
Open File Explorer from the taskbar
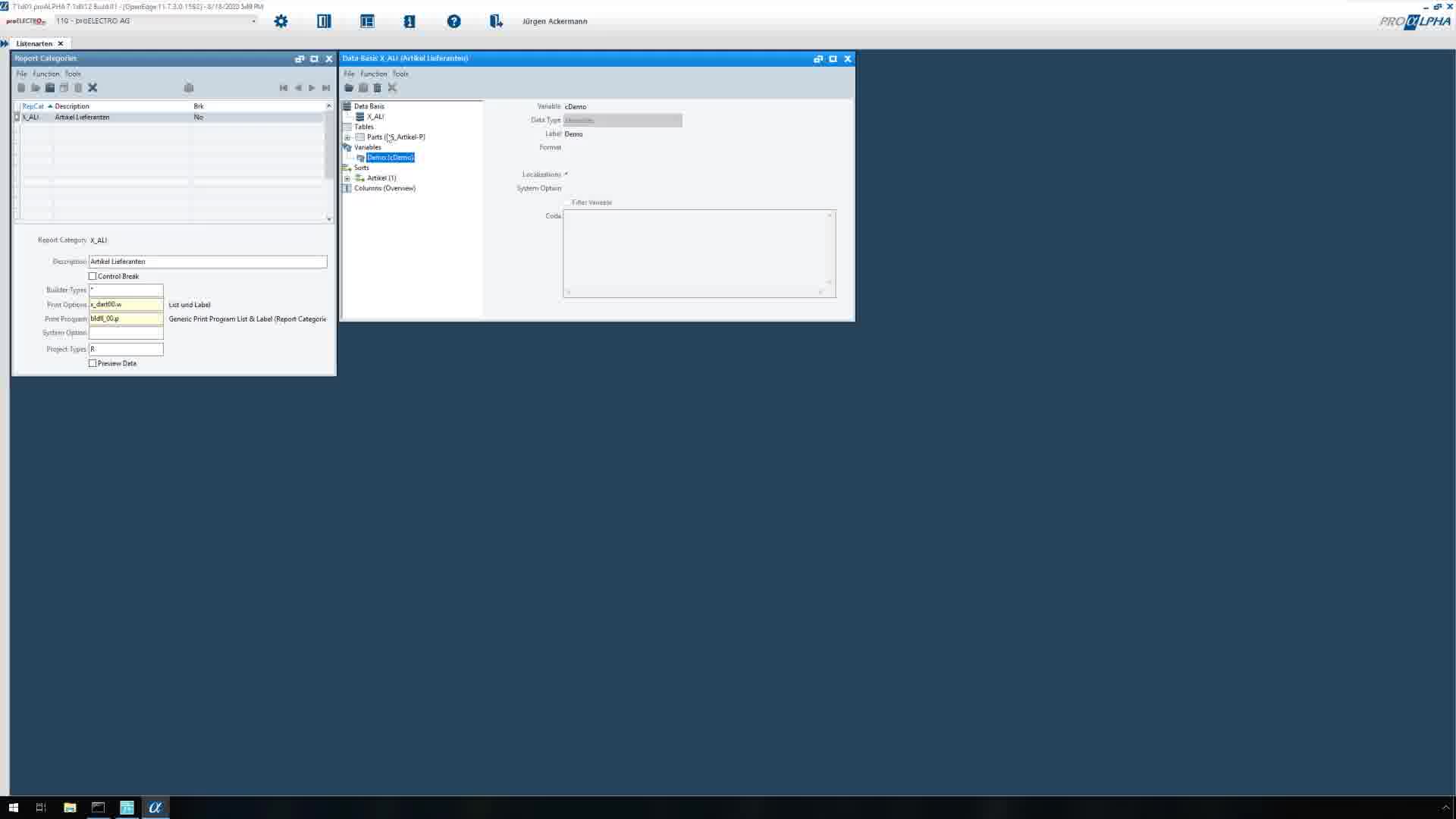tap(70, 808)
